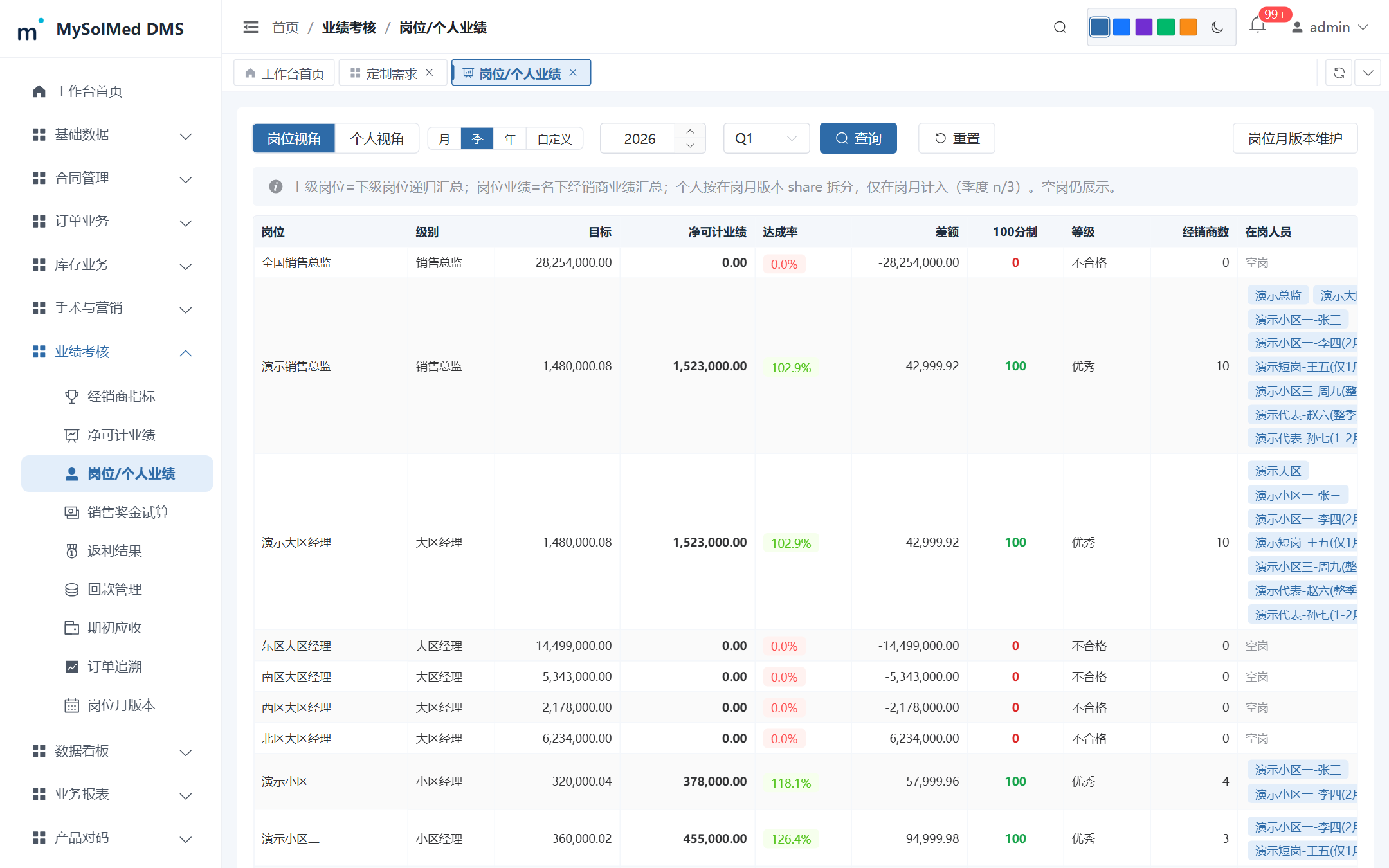
Task: Select the dark blue theme swatch
Action: pos(1100,27)
